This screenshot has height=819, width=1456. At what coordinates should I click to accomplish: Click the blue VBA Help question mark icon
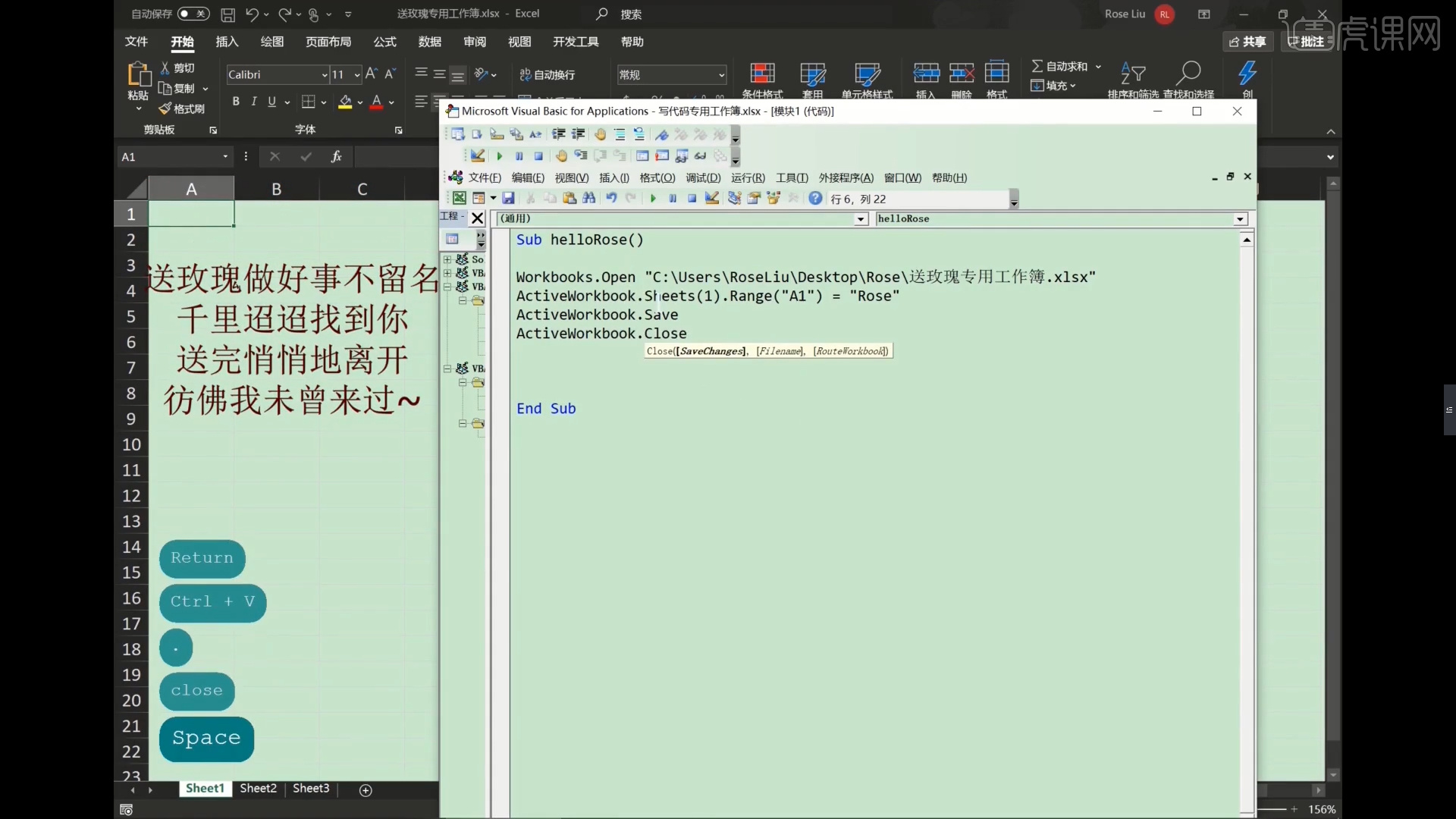coord(815,199)
